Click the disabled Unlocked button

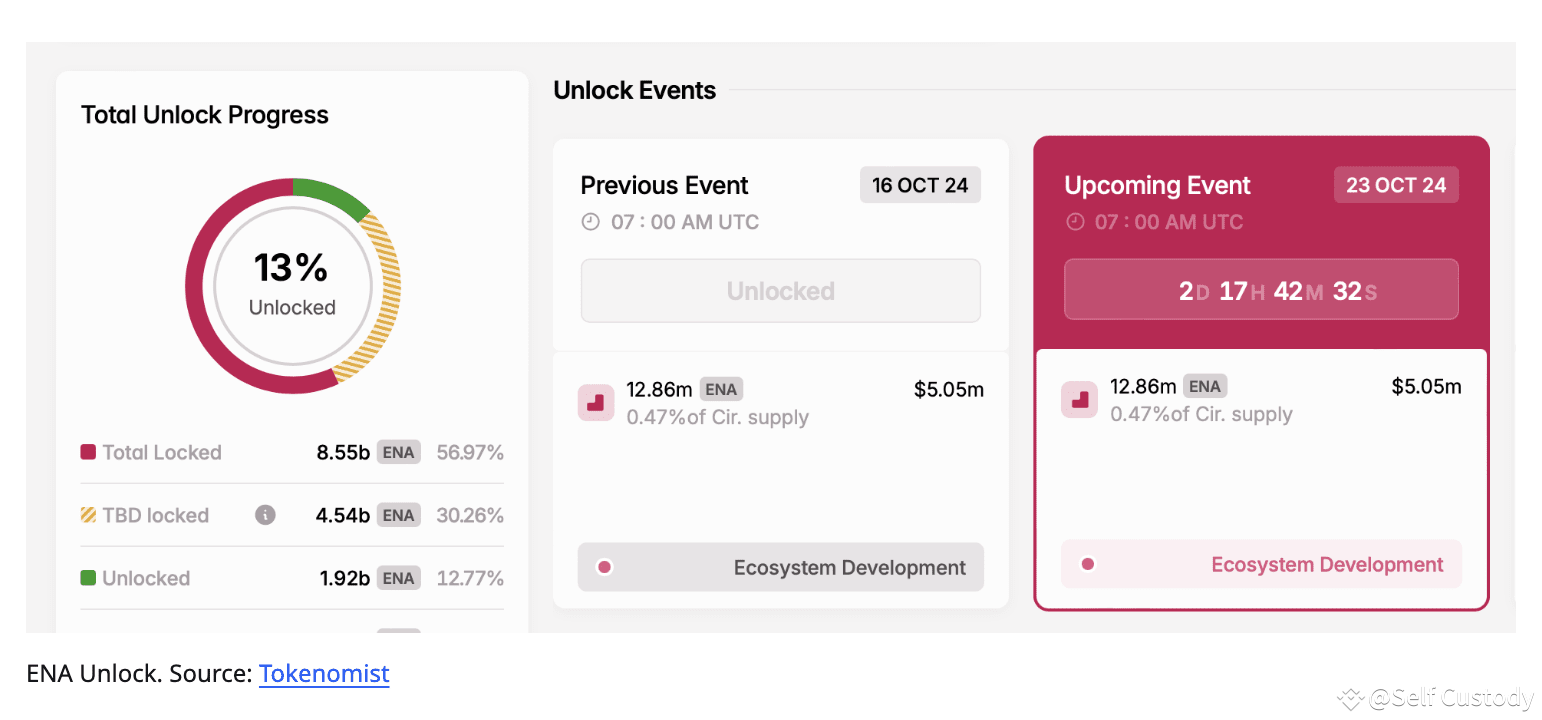(781, 291)
